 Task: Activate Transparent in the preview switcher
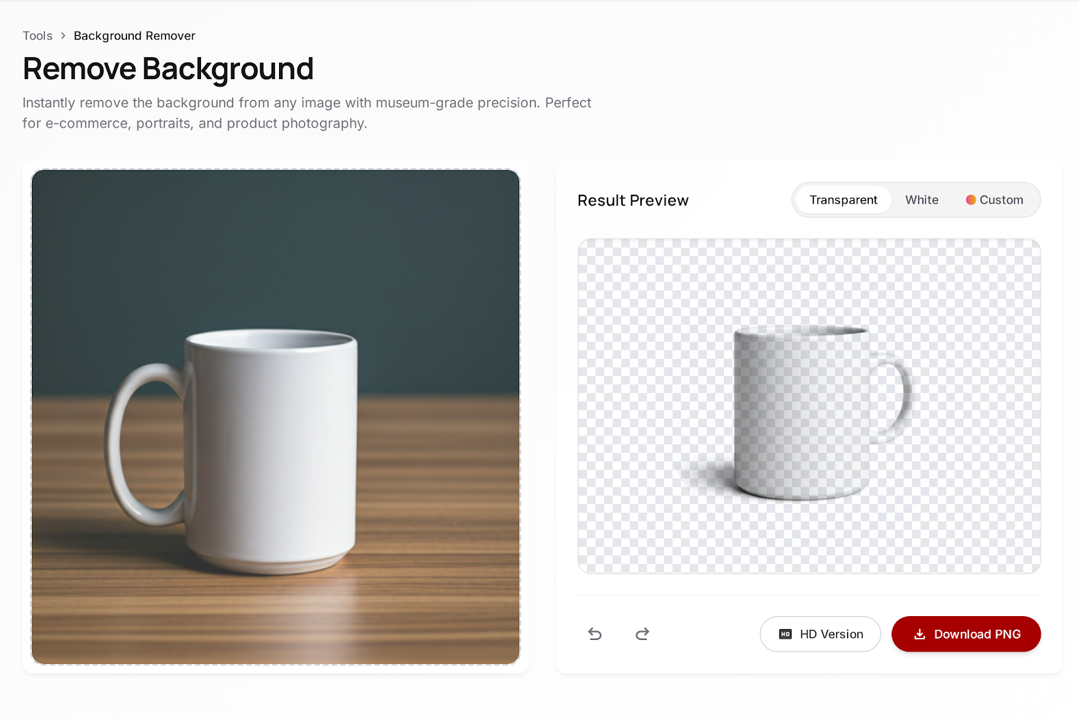click(843, 199)
